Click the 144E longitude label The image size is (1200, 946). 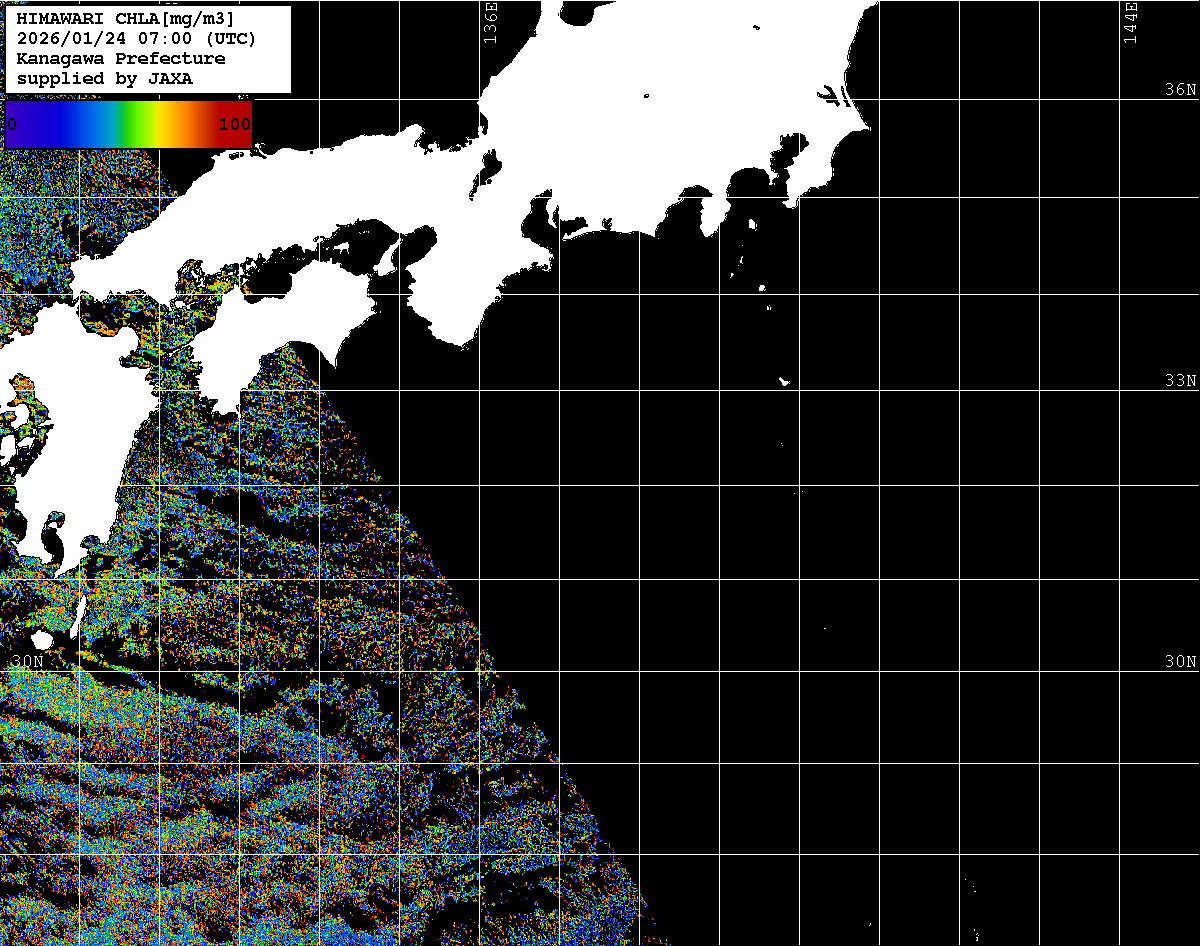coord(1130,22)
